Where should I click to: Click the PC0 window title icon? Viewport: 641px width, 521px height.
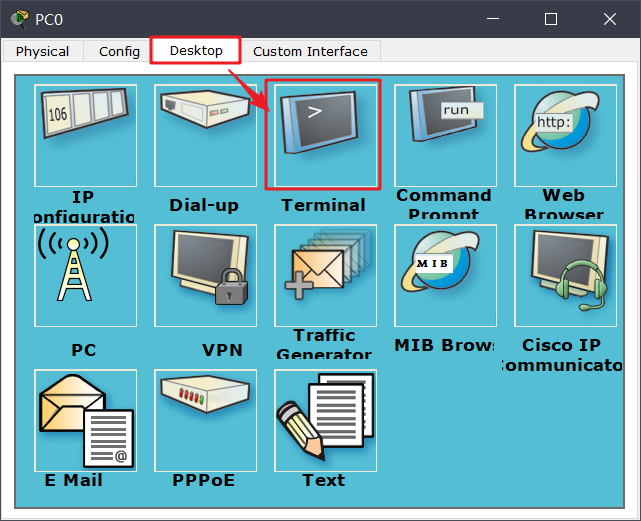19,19
